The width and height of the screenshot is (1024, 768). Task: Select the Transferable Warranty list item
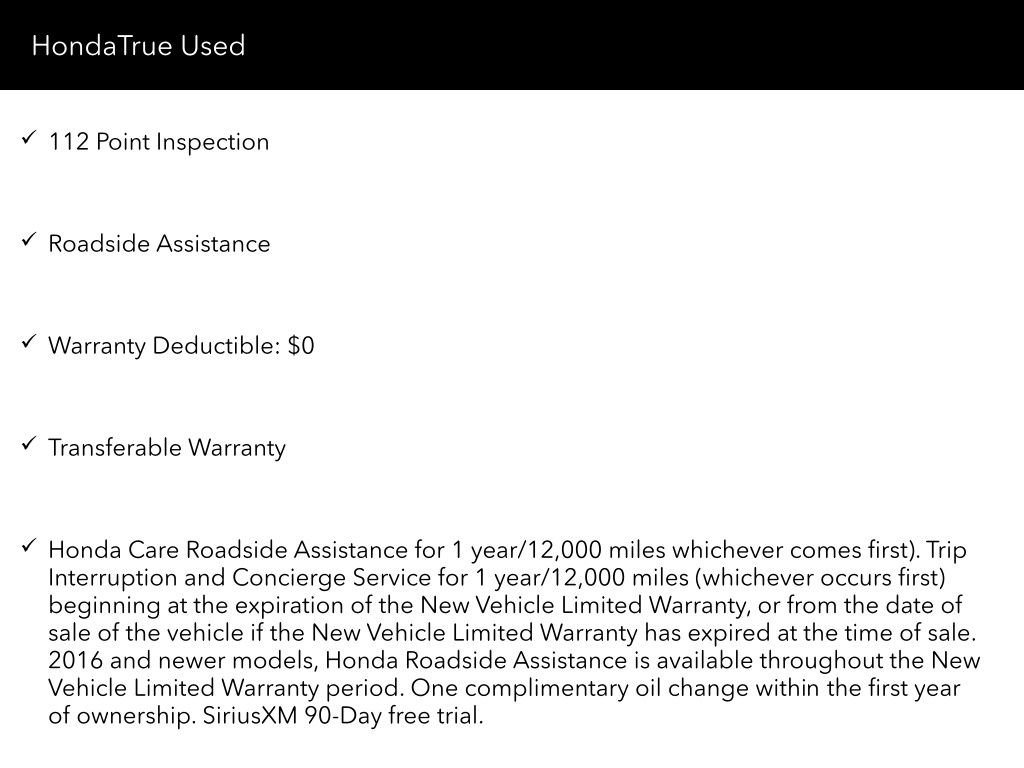[167, 448]
